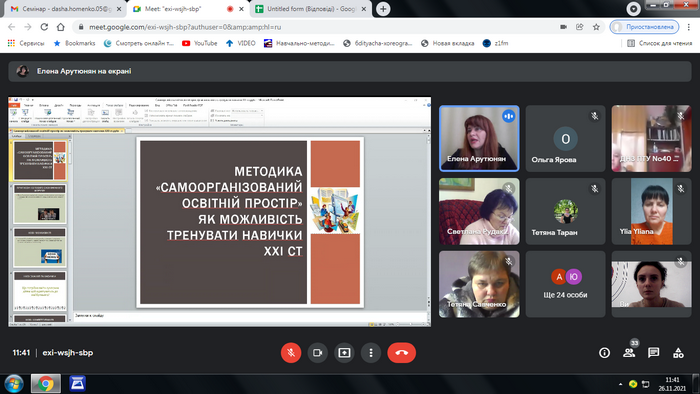
Task: Open the activities panel icon
Action: pos(678,353)
